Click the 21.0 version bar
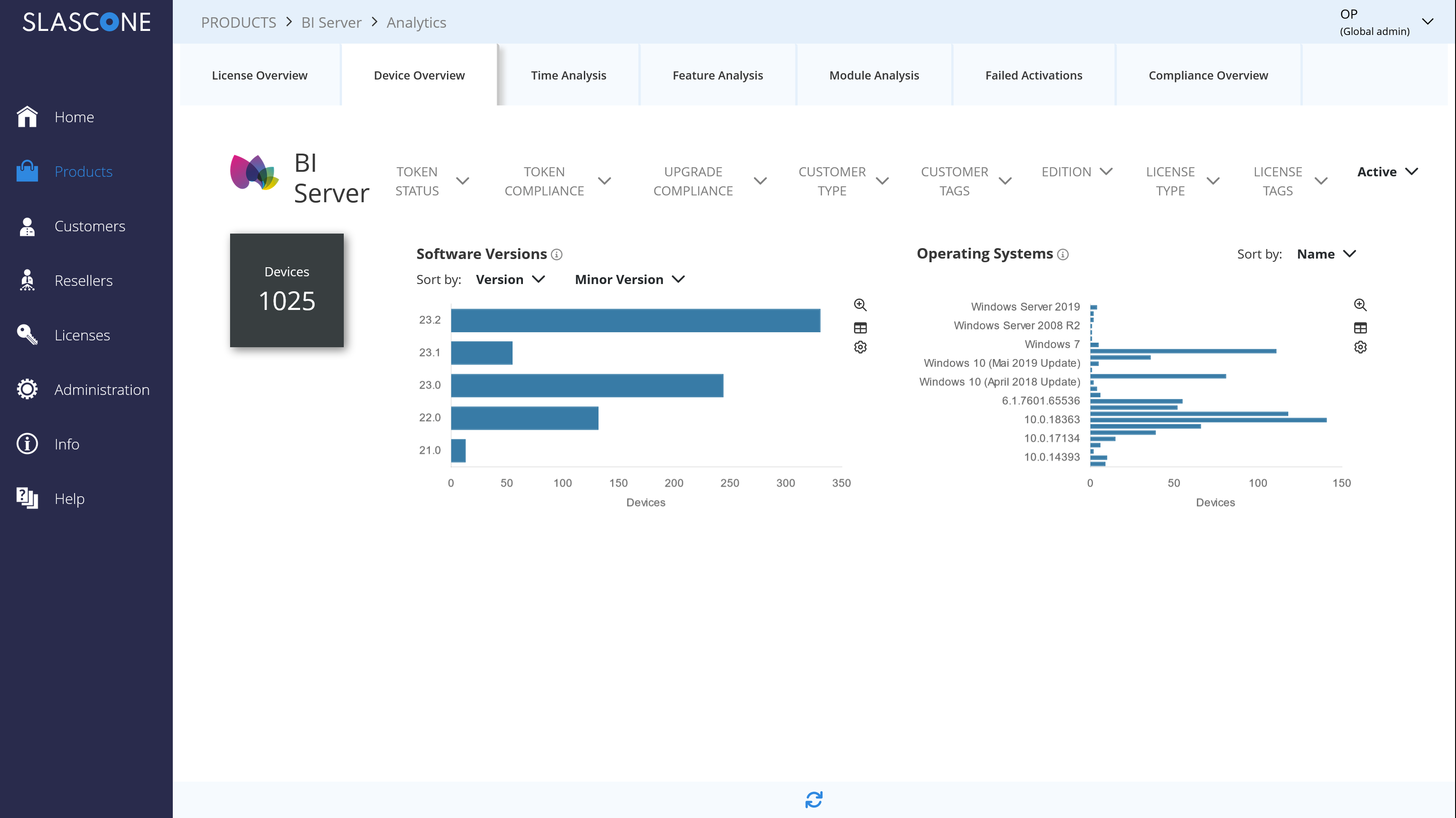Screen dimensions: 1456x818 click(x=458, y=451)
